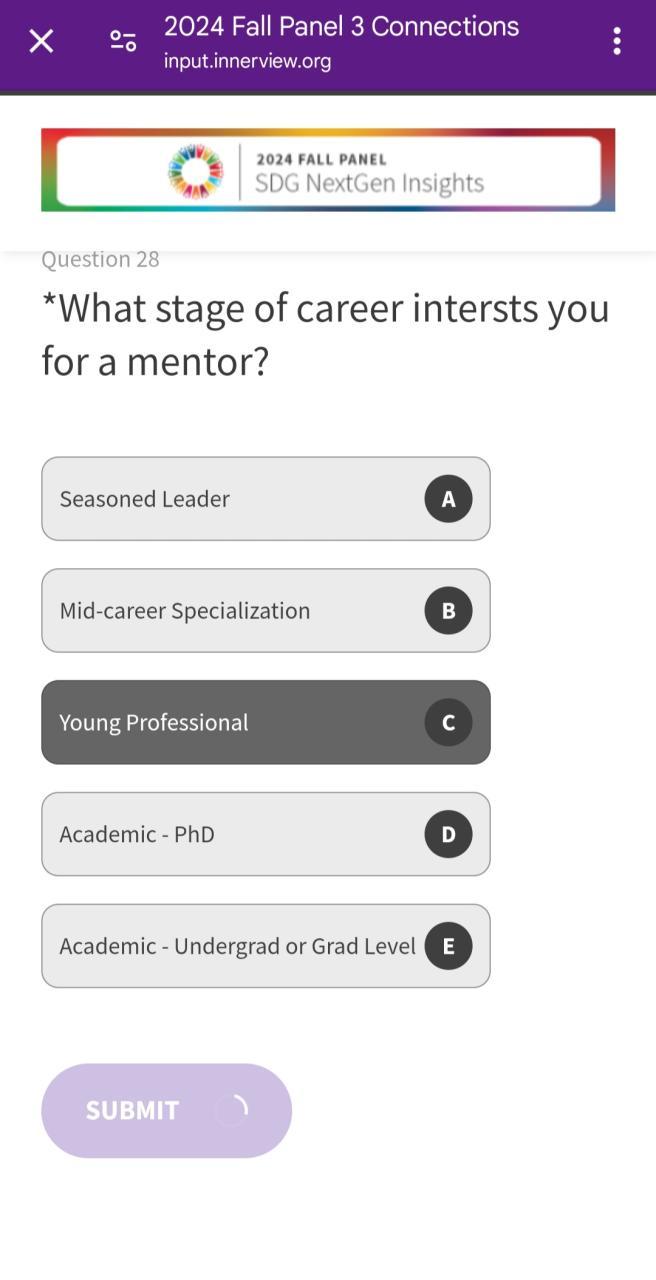Image resolution: width=656 pixels, height=1280 pixels.
Task: Close the 2024 Fall Panel page
Action: tap(41, 41)
